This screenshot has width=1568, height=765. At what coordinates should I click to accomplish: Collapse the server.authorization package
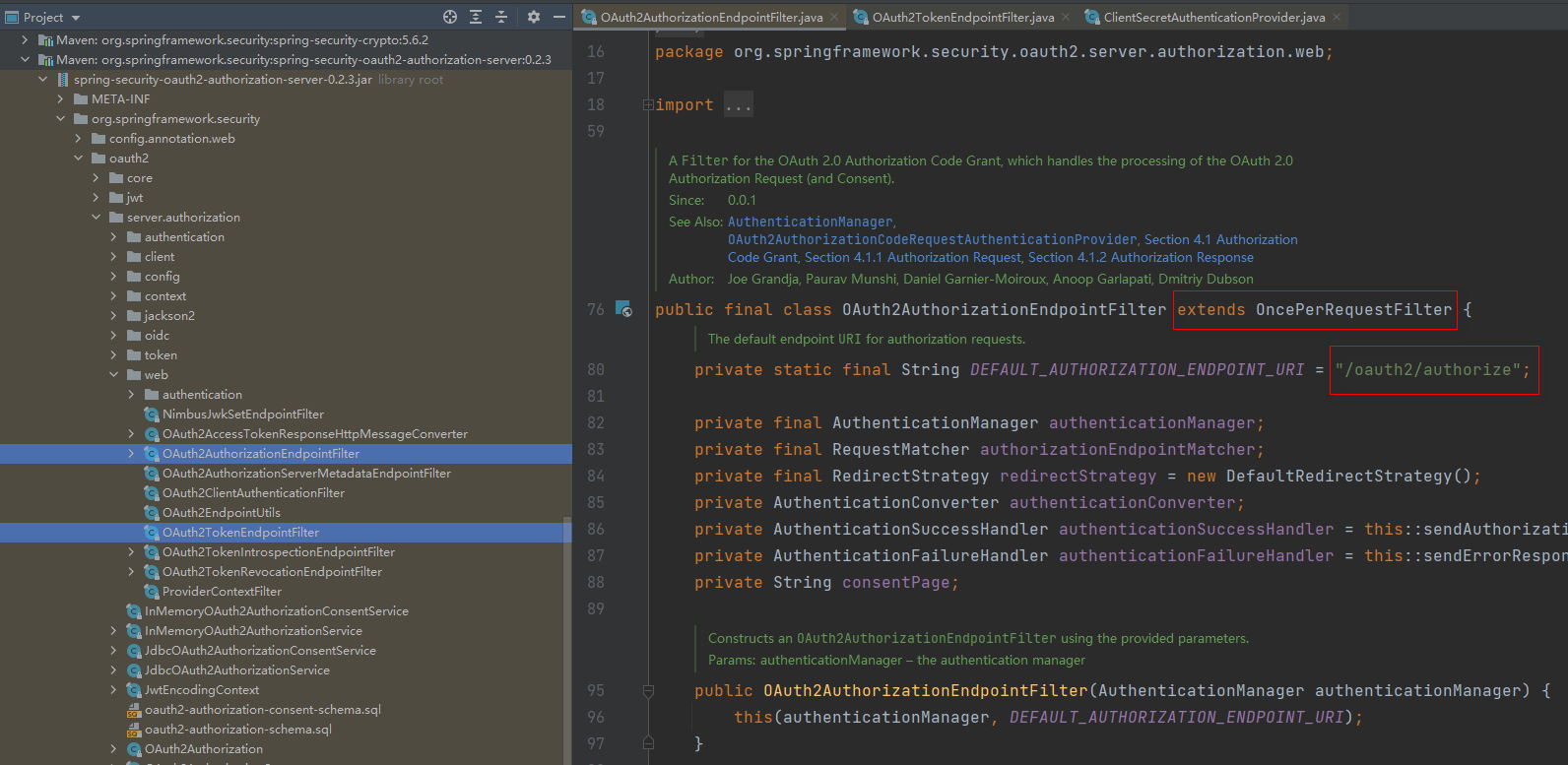(x=96, y=218)
